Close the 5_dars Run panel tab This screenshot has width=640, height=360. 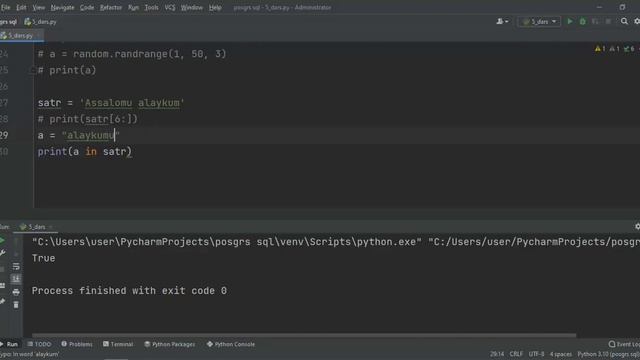51,227
